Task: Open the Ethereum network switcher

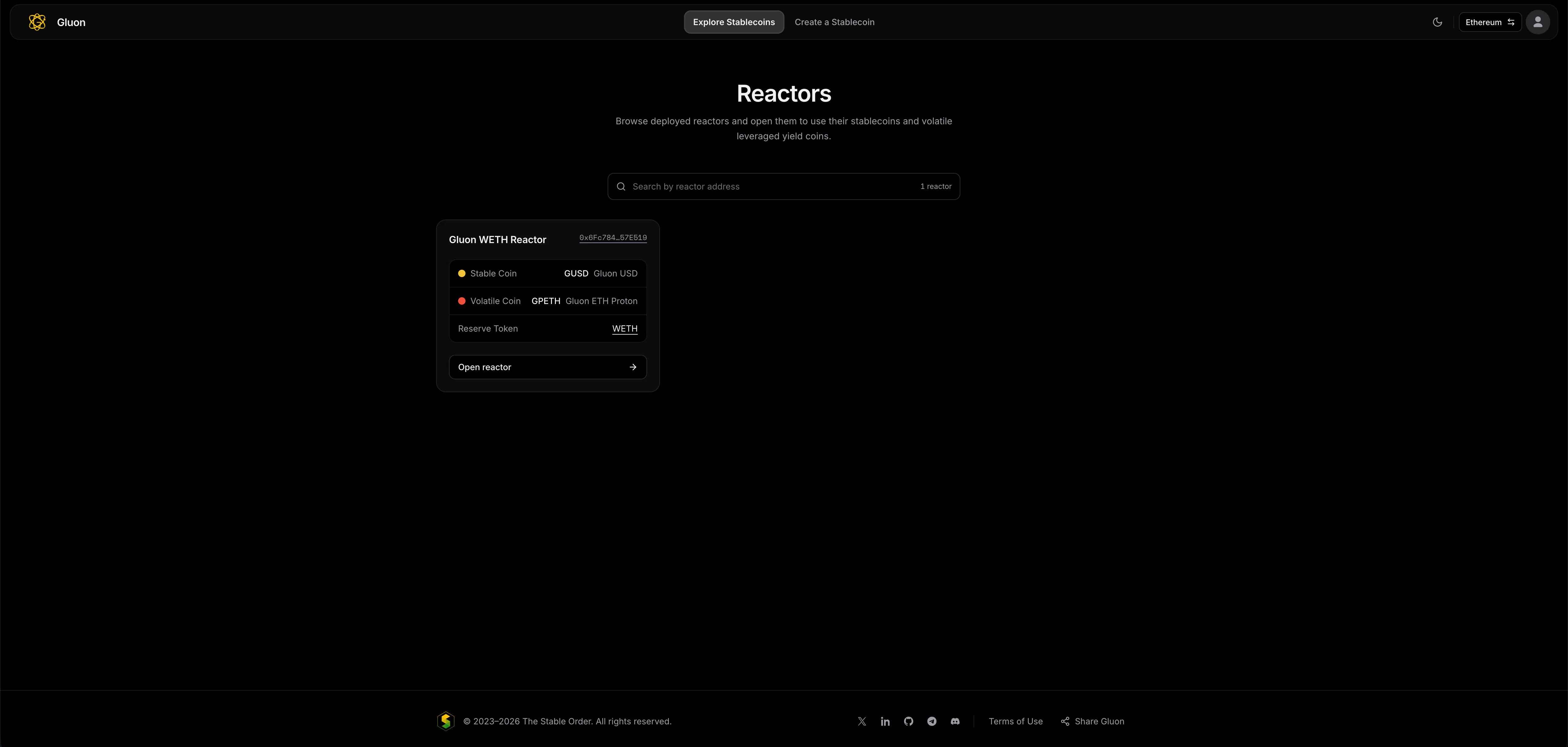Action: point(1490,22)
